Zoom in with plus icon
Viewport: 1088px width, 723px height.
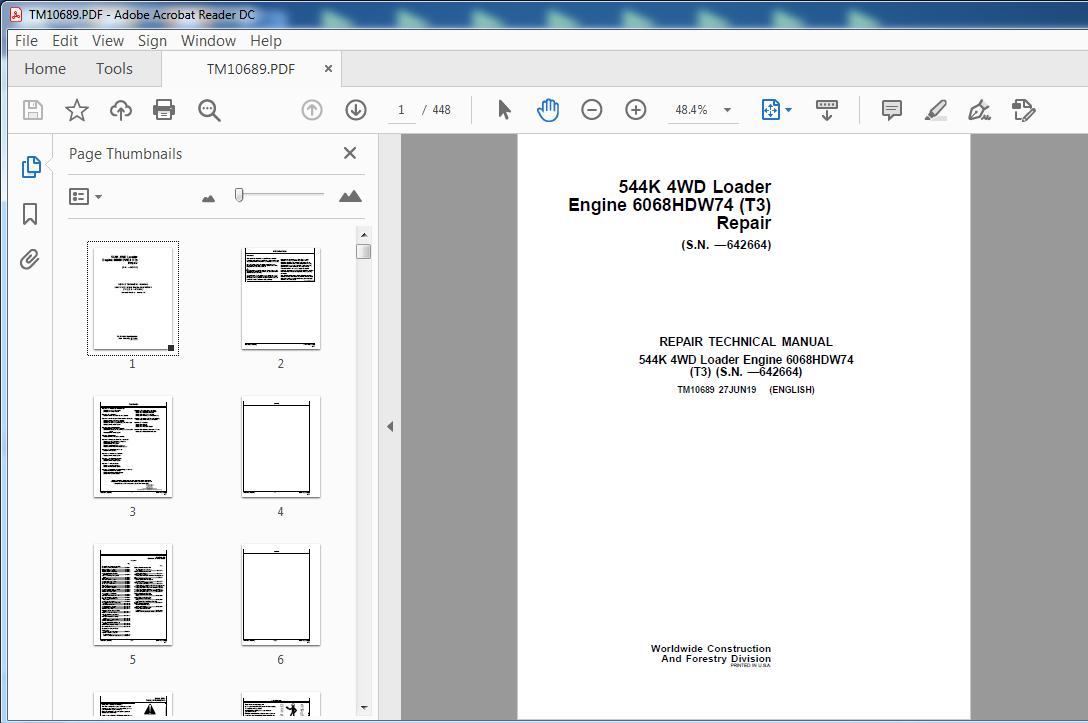point(636,110)
